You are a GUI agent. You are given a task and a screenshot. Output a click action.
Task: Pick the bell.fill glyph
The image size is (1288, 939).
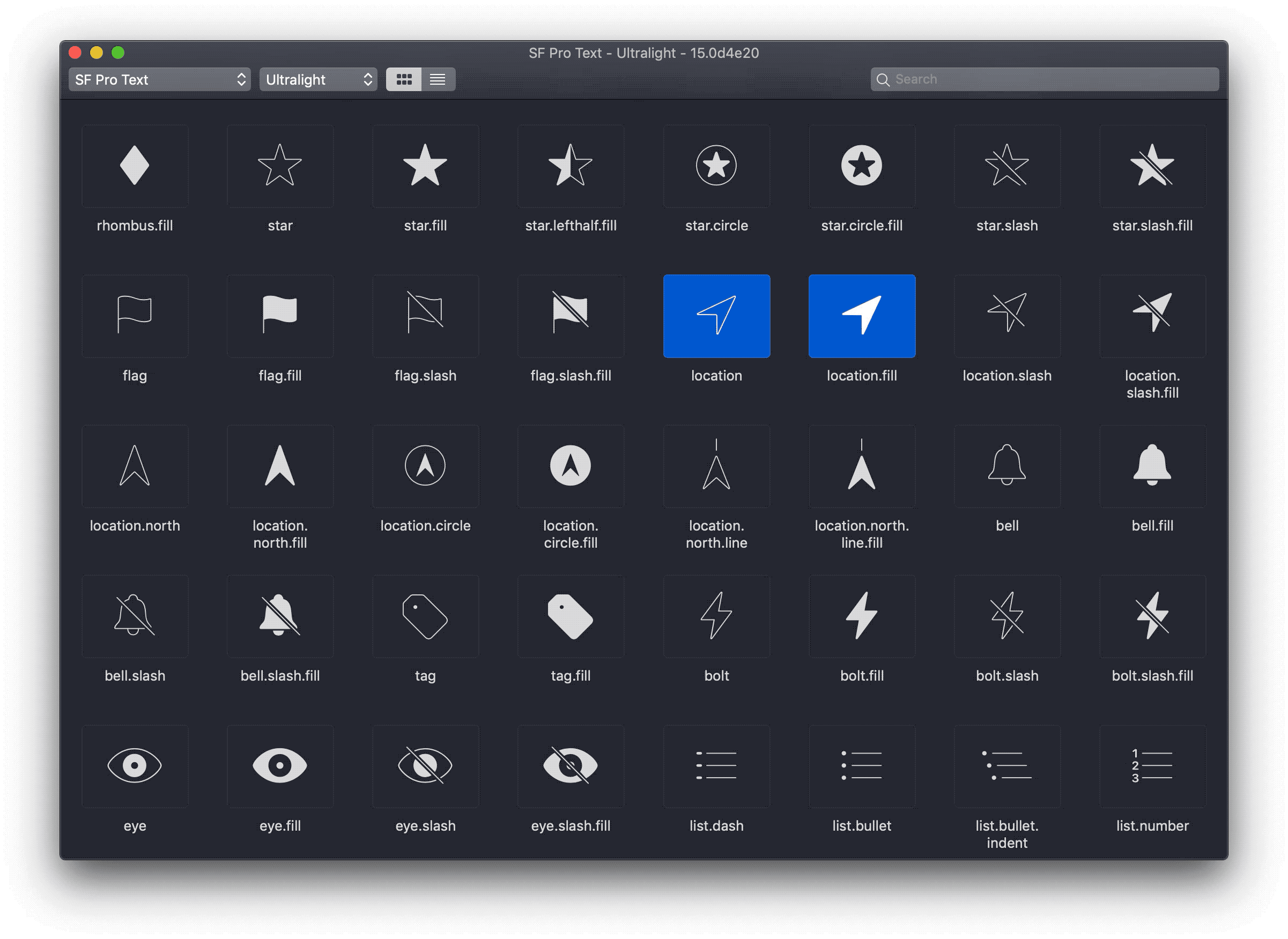click(1152, 466)
